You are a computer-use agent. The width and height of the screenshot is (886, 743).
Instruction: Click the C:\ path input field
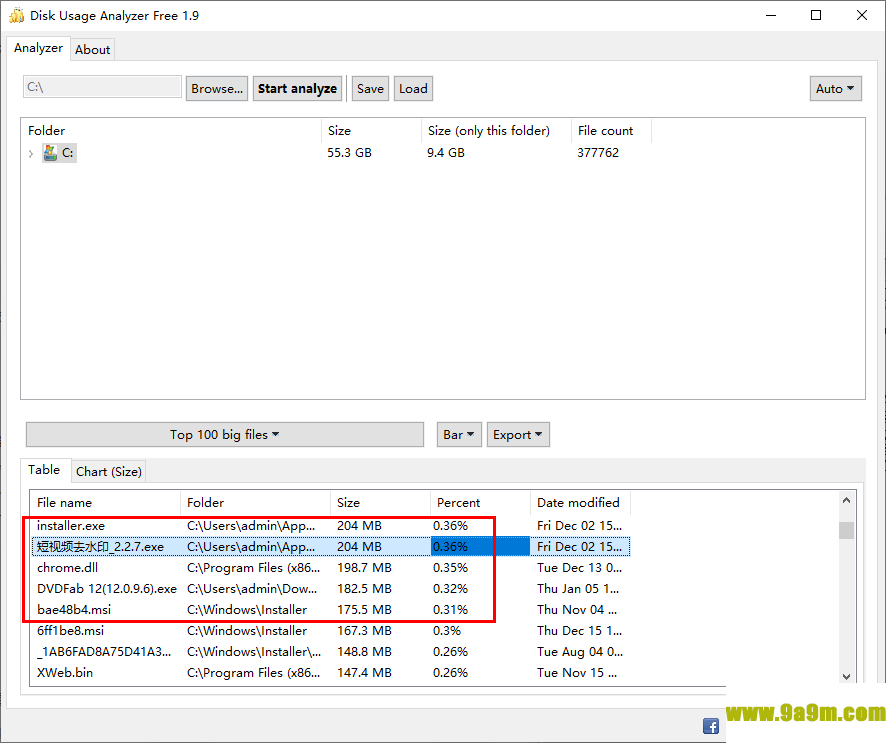(102, 87)
